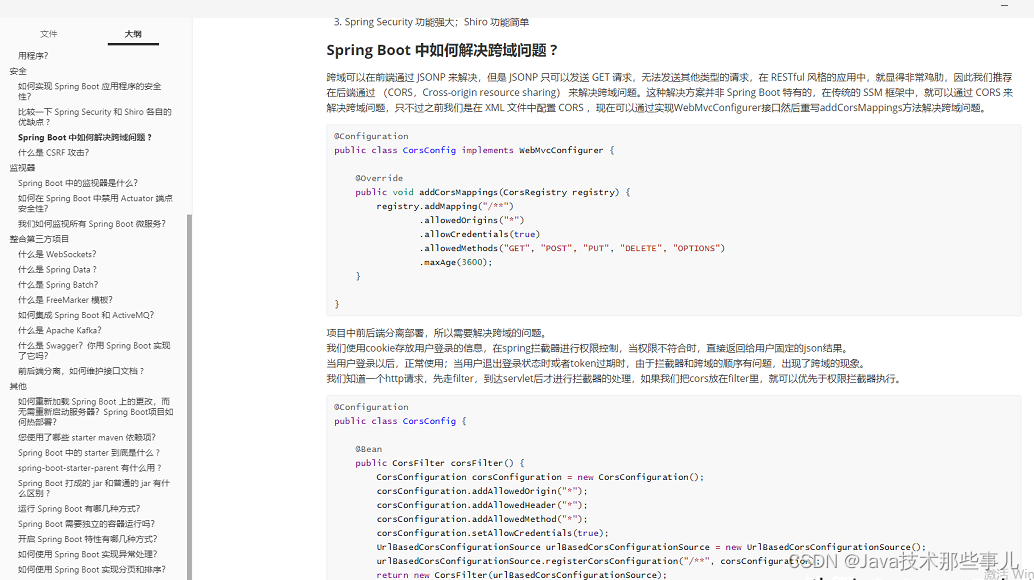Open 如何实现 Spring Boot 应用程序的安全性 entry
1034x580 pixels.
point(90,91)
